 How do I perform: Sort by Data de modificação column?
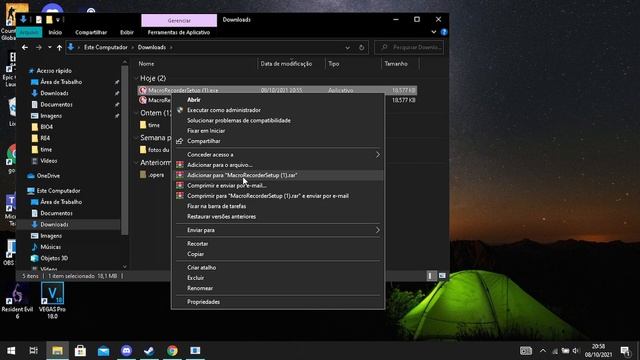(x=286, y=64)
